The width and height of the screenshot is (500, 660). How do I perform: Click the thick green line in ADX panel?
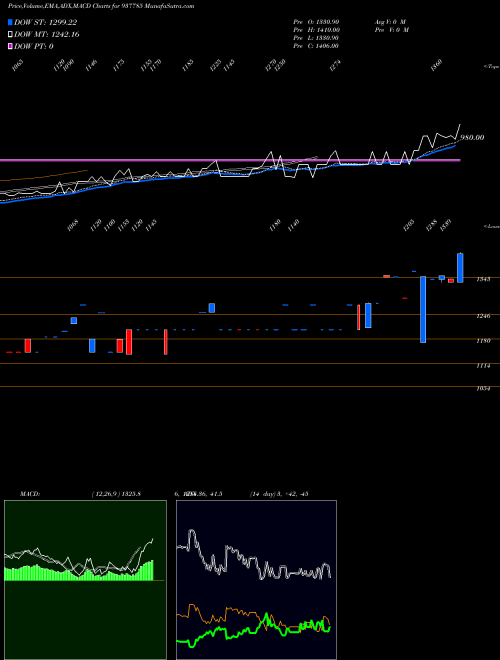253,630
